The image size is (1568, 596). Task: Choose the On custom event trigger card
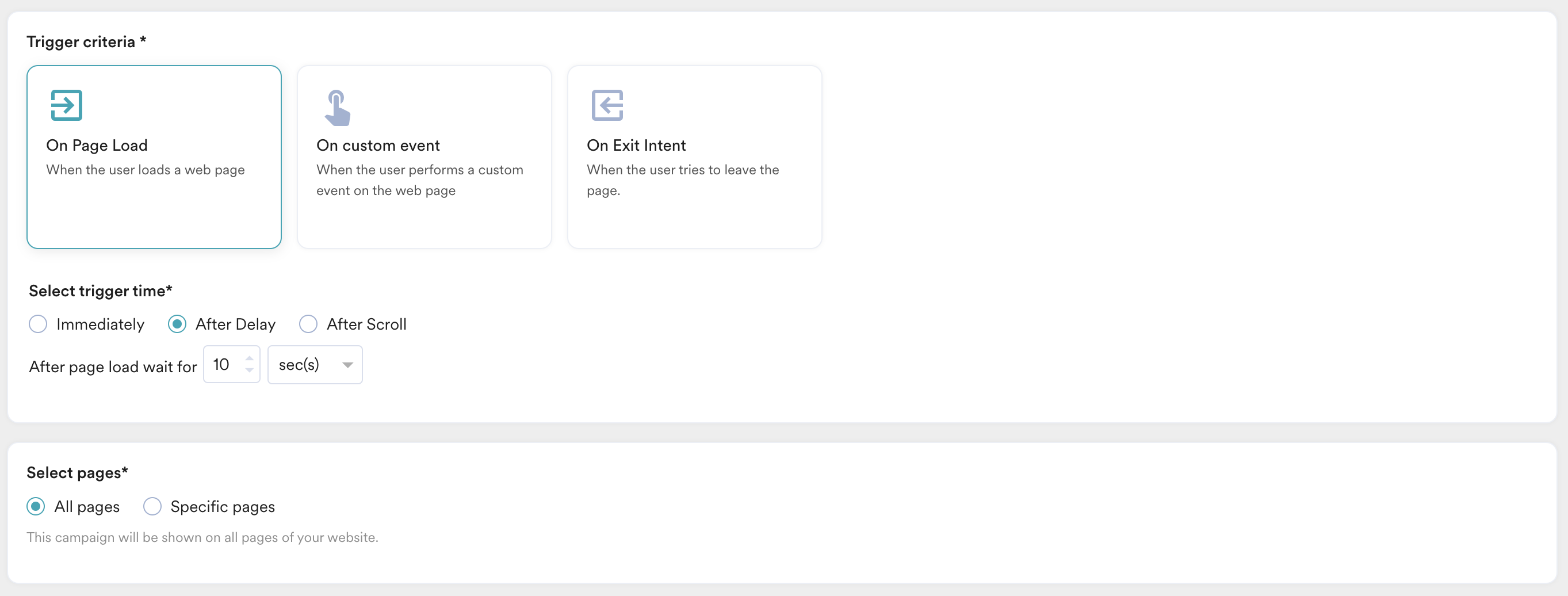pyautogui.click(x=424, y=157)
